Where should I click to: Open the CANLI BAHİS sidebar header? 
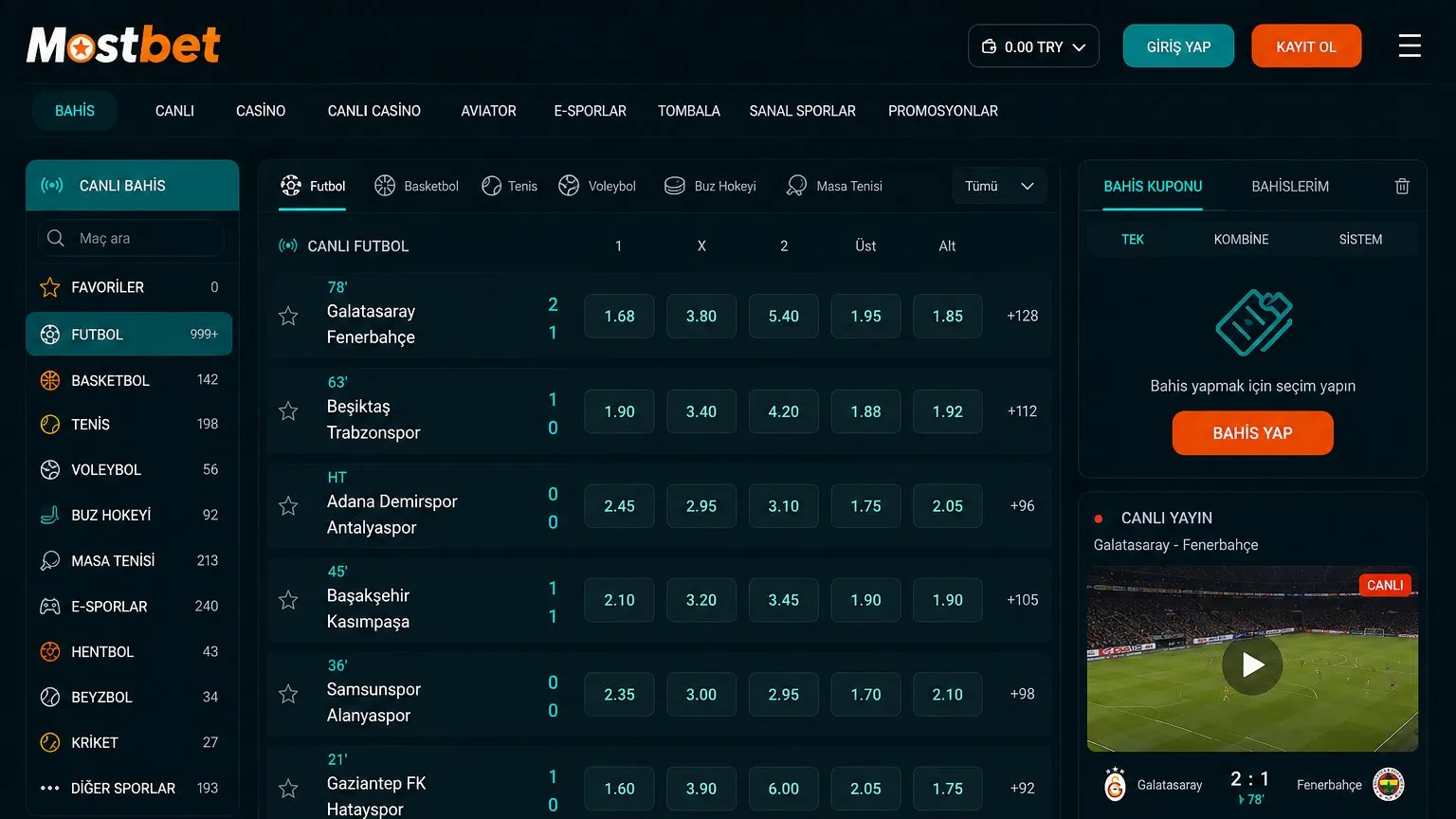pos(132,185)
